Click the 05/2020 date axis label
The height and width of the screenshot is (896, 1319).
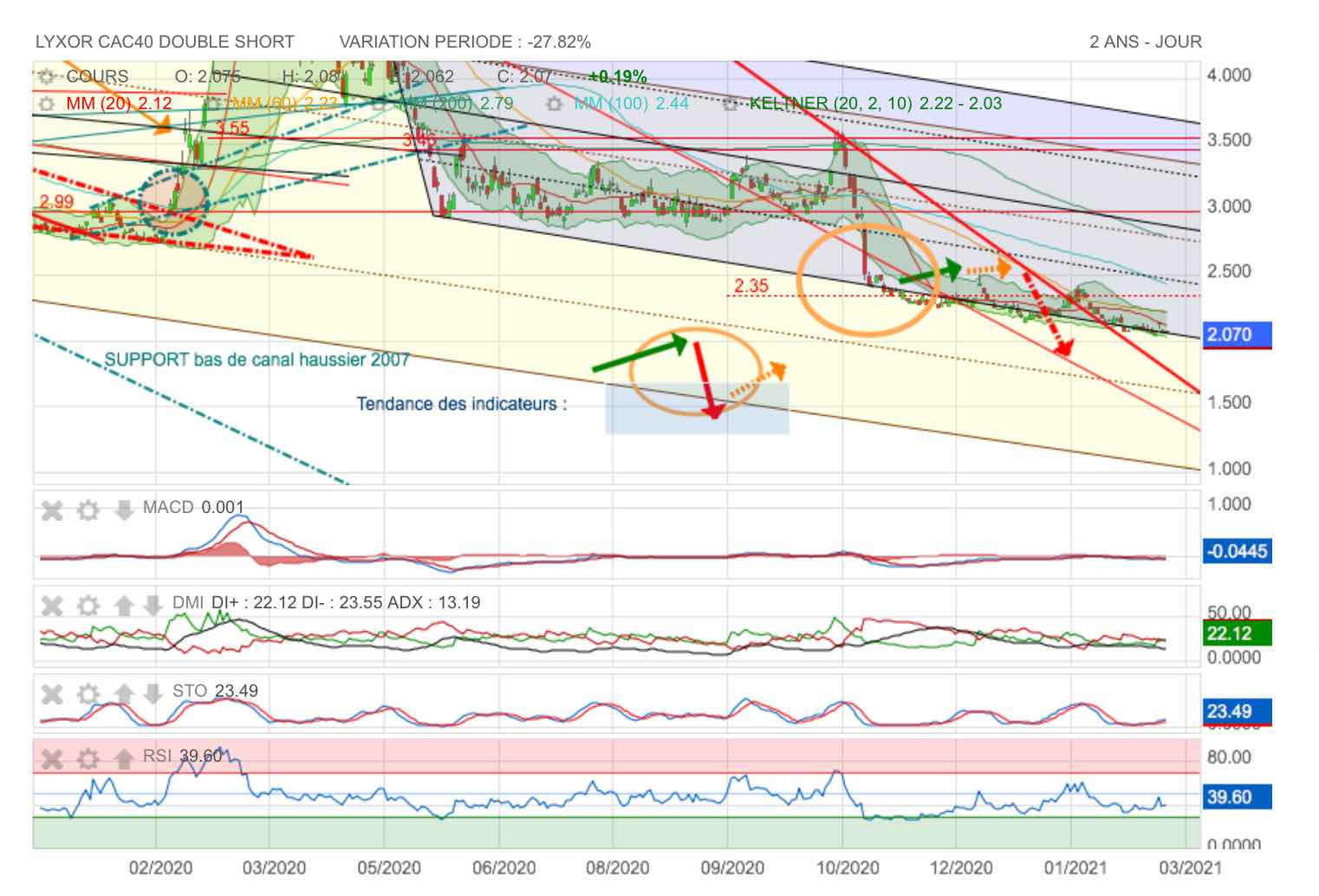pos(388,868)
